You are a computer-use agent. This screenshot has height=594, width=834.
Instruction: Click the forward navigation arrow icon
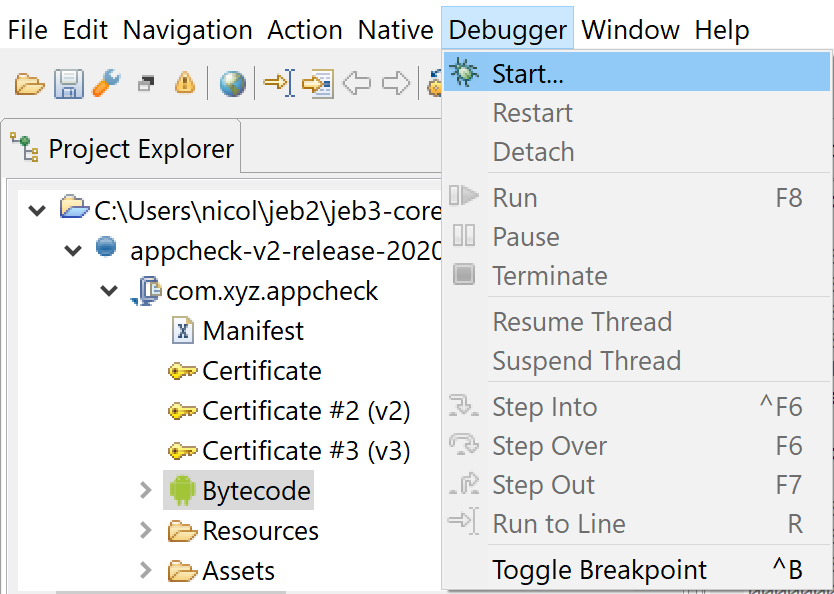(x=396, y=83)
